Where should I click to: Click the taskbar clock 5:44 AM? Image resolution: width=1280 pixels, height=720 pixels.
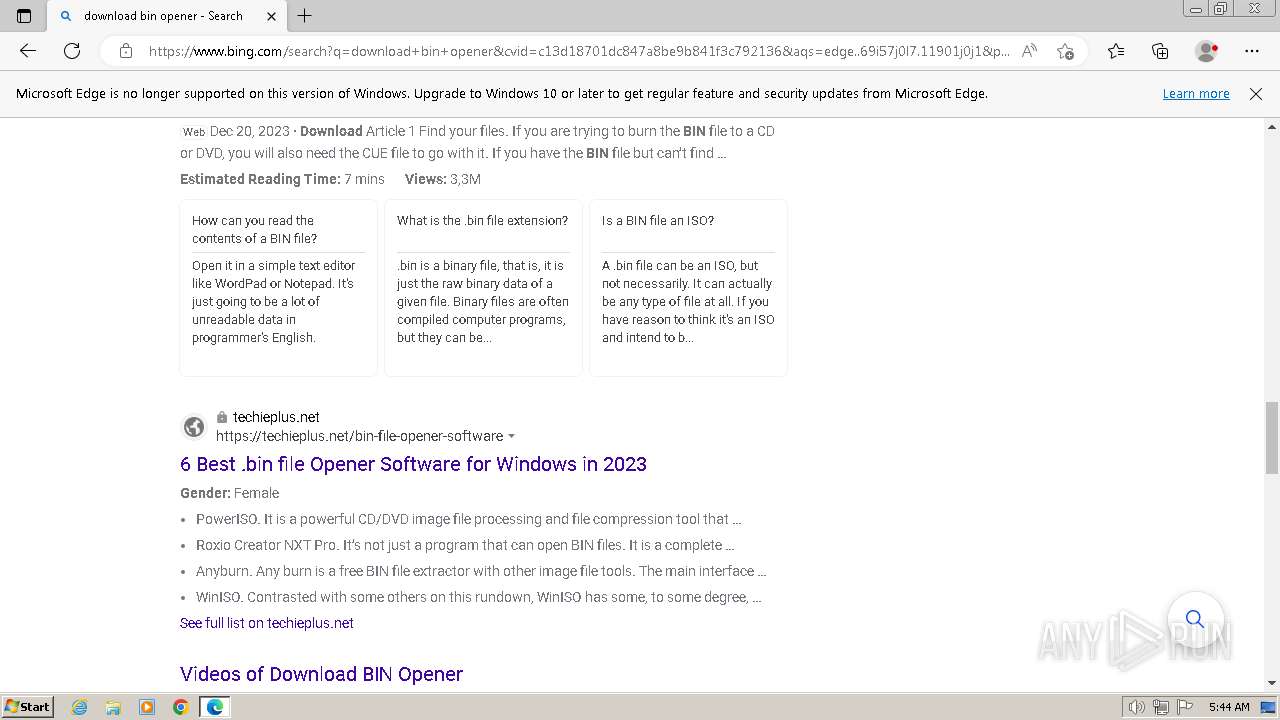click(1229, 707)
